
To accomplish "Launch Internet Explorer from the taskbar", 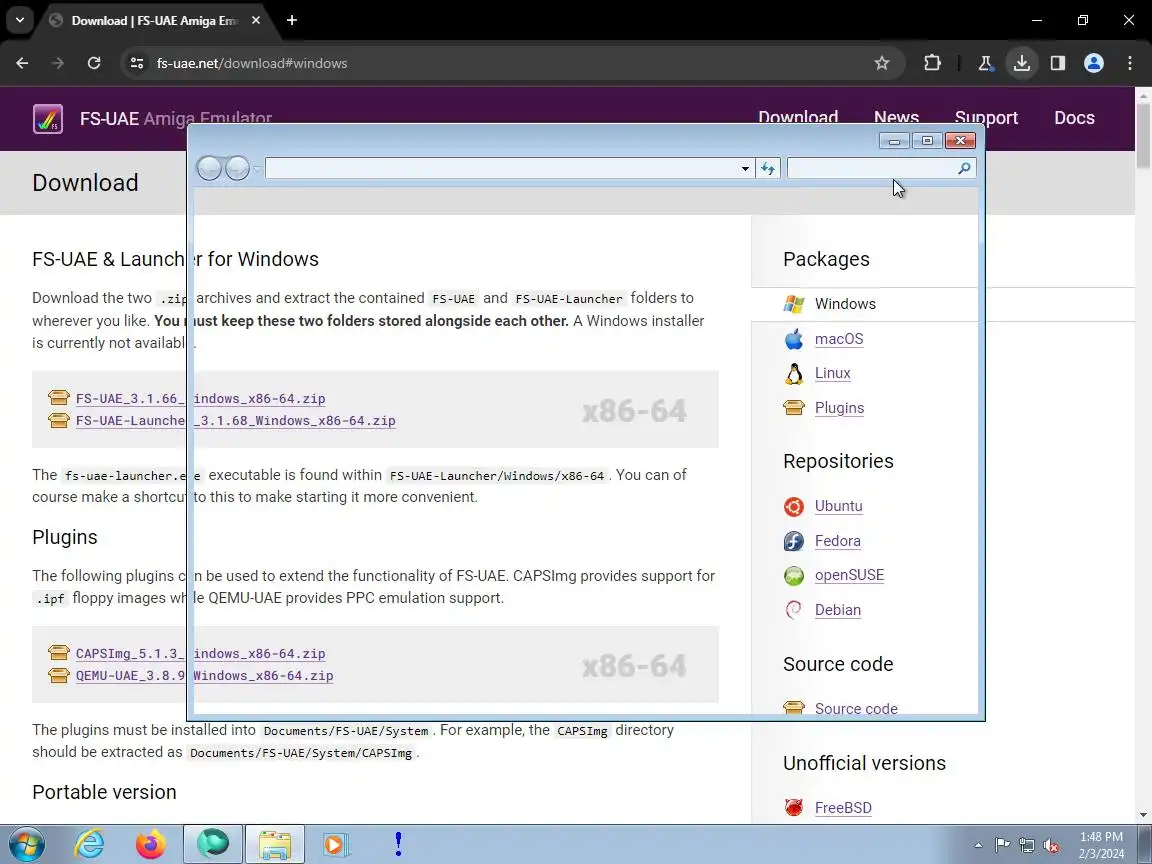I will click(x=90, y=844).
